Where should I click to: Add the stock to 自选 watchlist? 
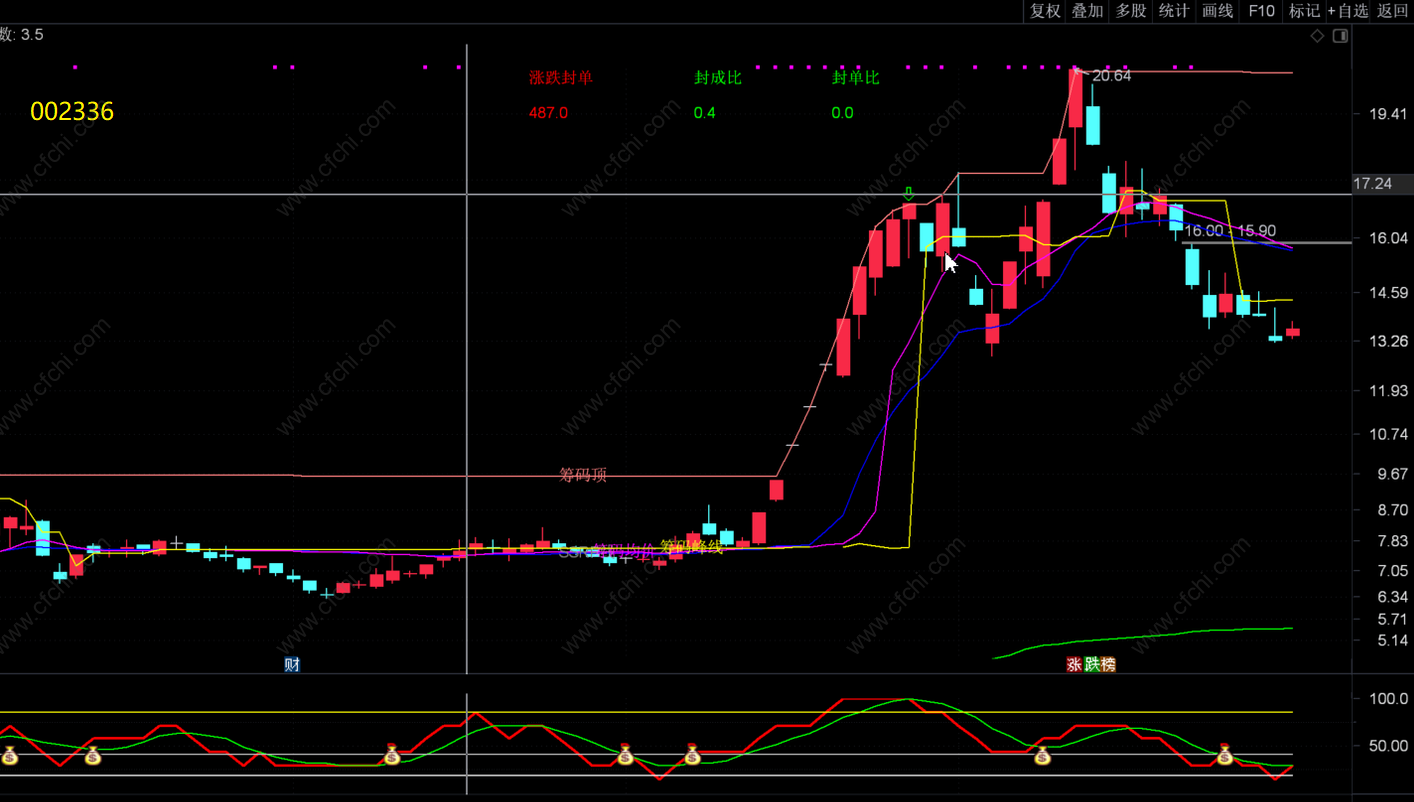point(1348,11)
